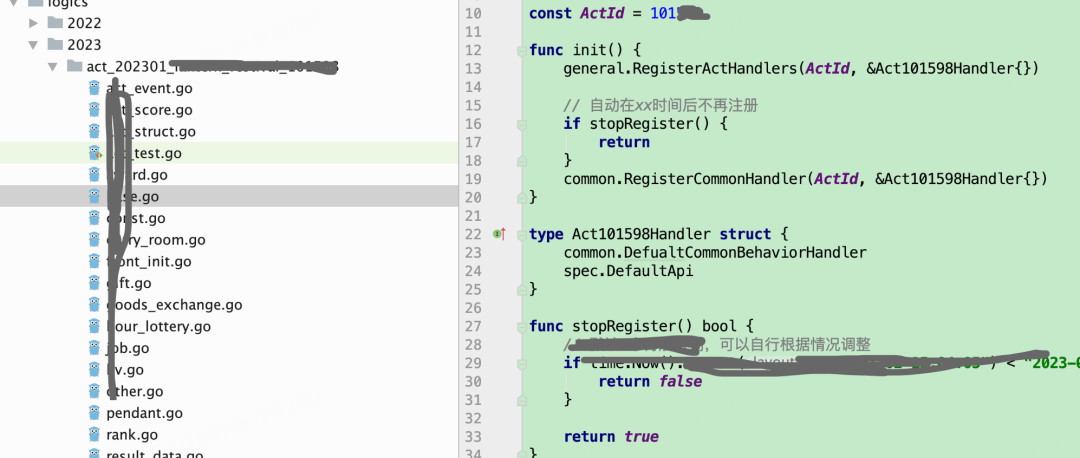Click the Go file icon beside other.go

pyautogui.click(x=94, y=391)
